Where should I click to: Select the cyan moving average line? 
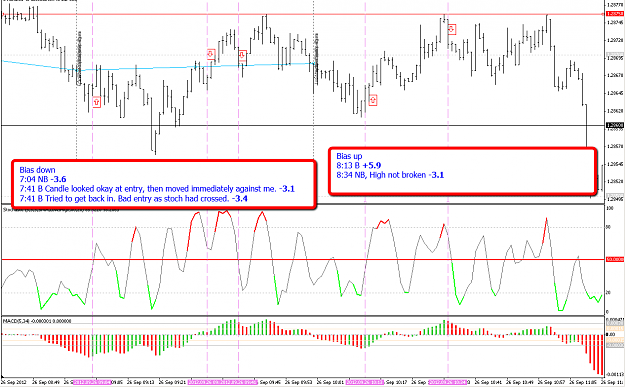tap(159, 67)
